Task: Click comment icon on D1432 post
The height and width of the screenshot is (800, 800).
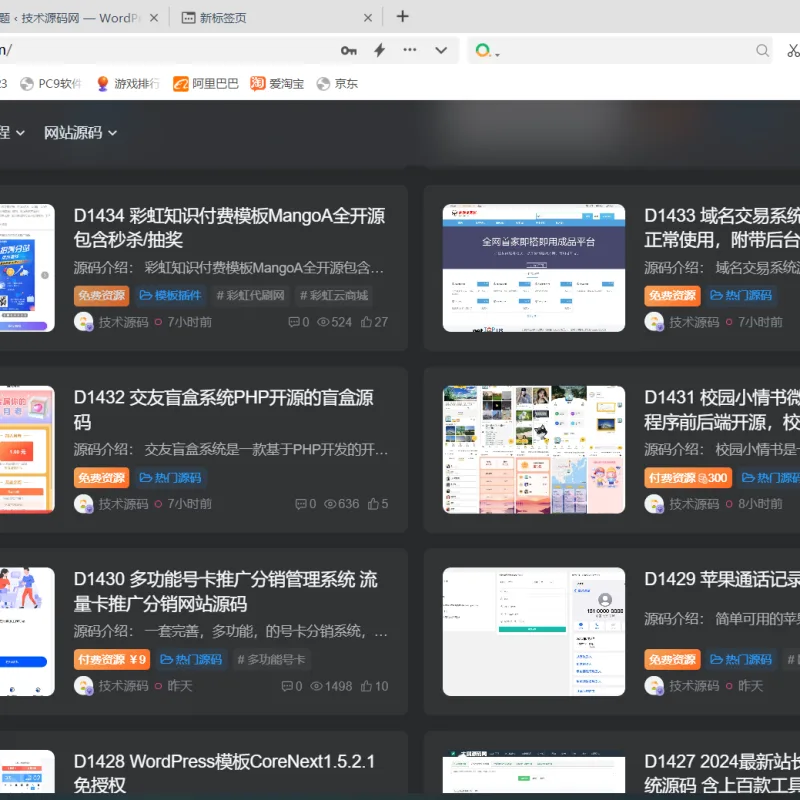Action: [301, 504]
